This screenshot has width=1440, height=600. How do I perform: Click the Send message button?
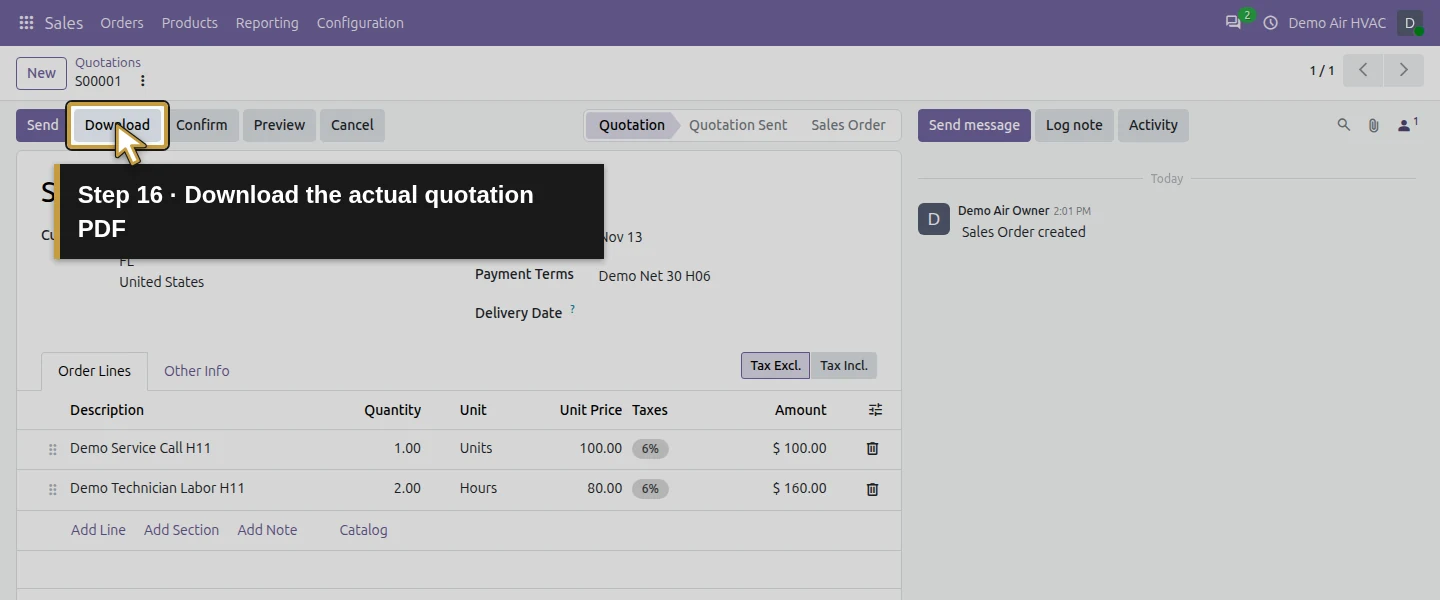point(974,125)
